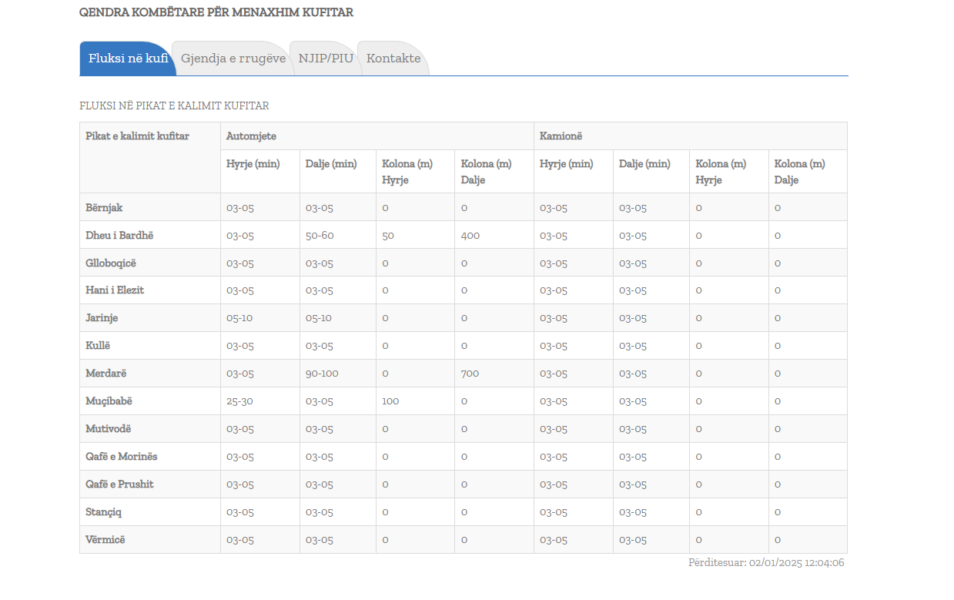Viewport: 954px width, 600px height.
Task: Click Muçibabë's 25-30 entry wait time
Action: (240, 401)
